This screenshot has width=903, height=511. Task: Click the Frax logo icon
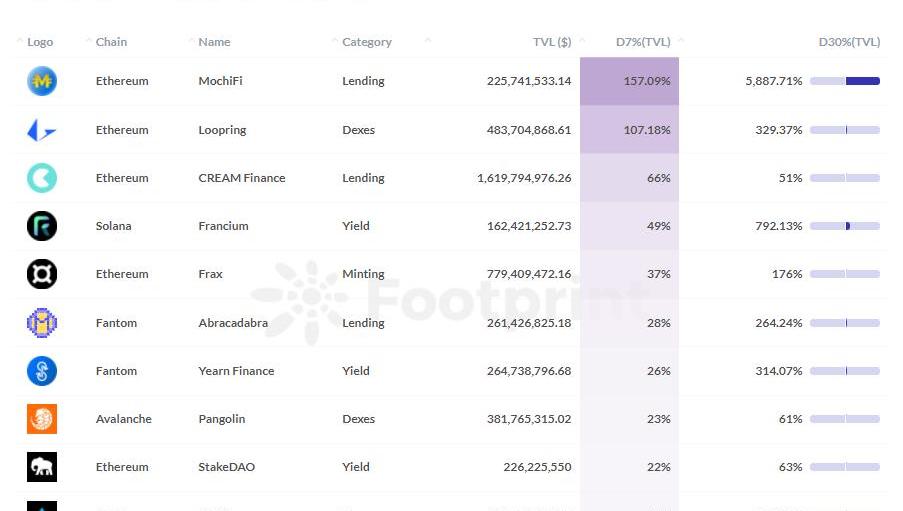click(42, 274)
